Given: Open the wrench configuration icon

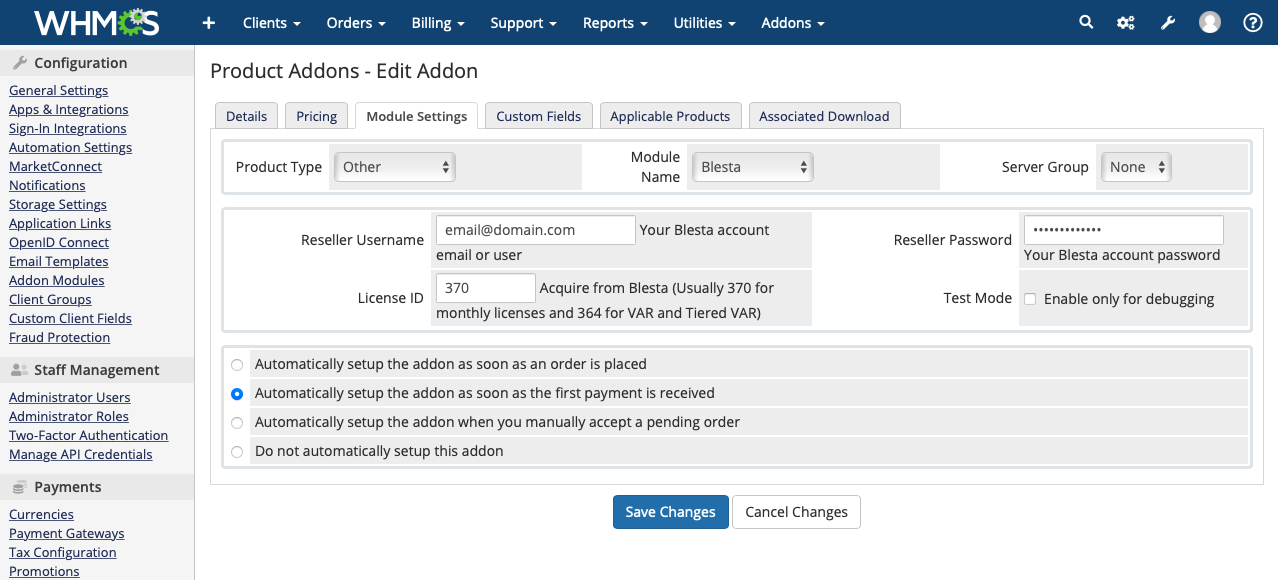Looking at the screenshot, I should (x=1167, y=23).
